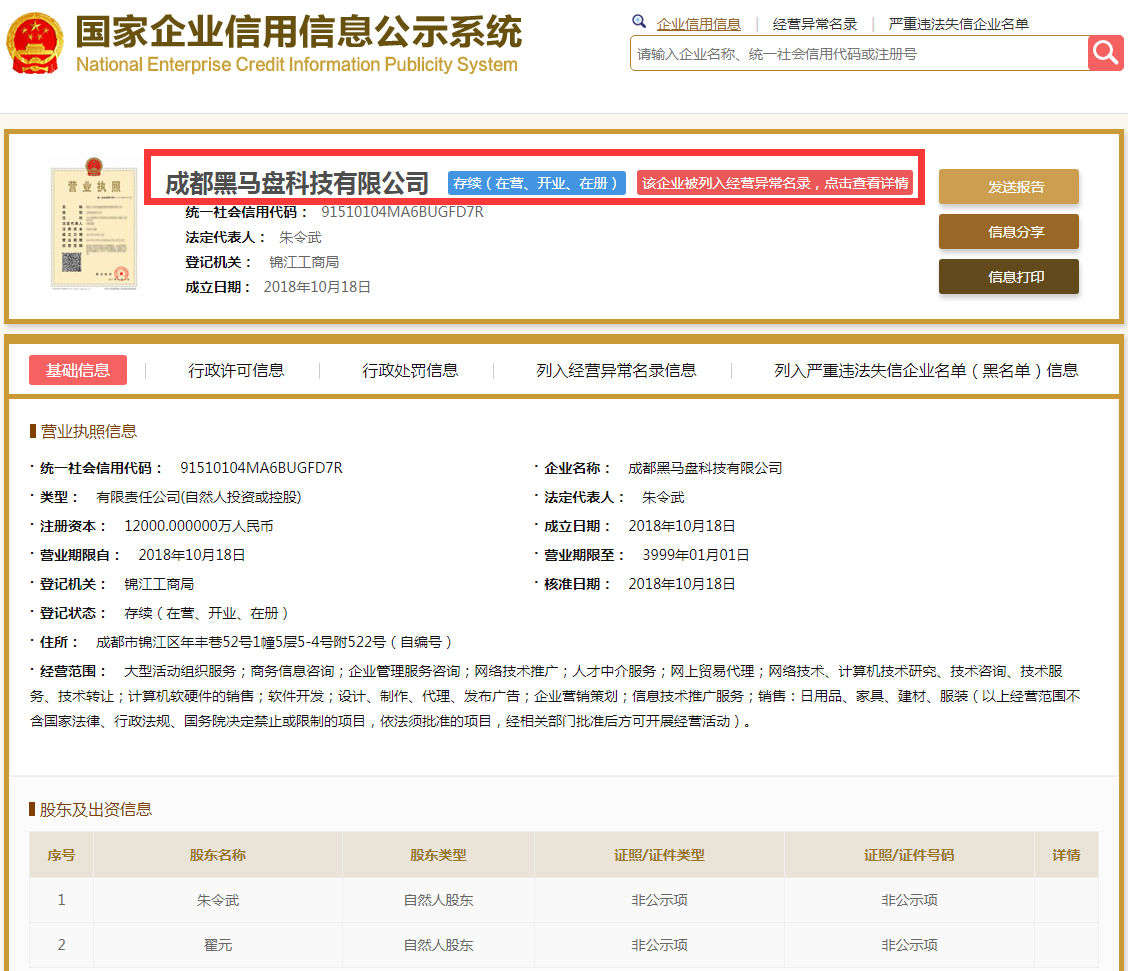Switch to the 基础信息 tab
Image resolution: width=1128 pixels, height=971 pixels.
tap(78, 370)
